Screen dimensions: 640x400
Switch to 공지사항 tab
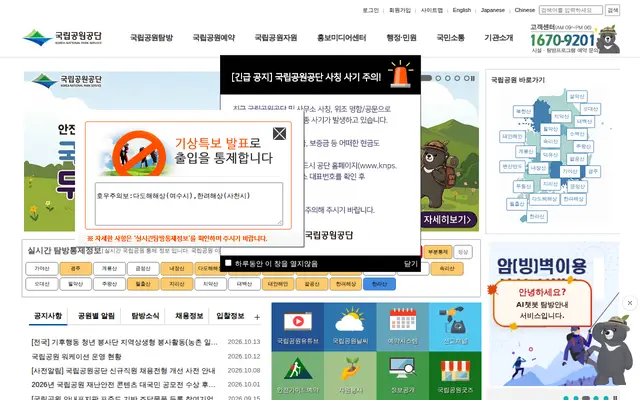click(48, 316)
